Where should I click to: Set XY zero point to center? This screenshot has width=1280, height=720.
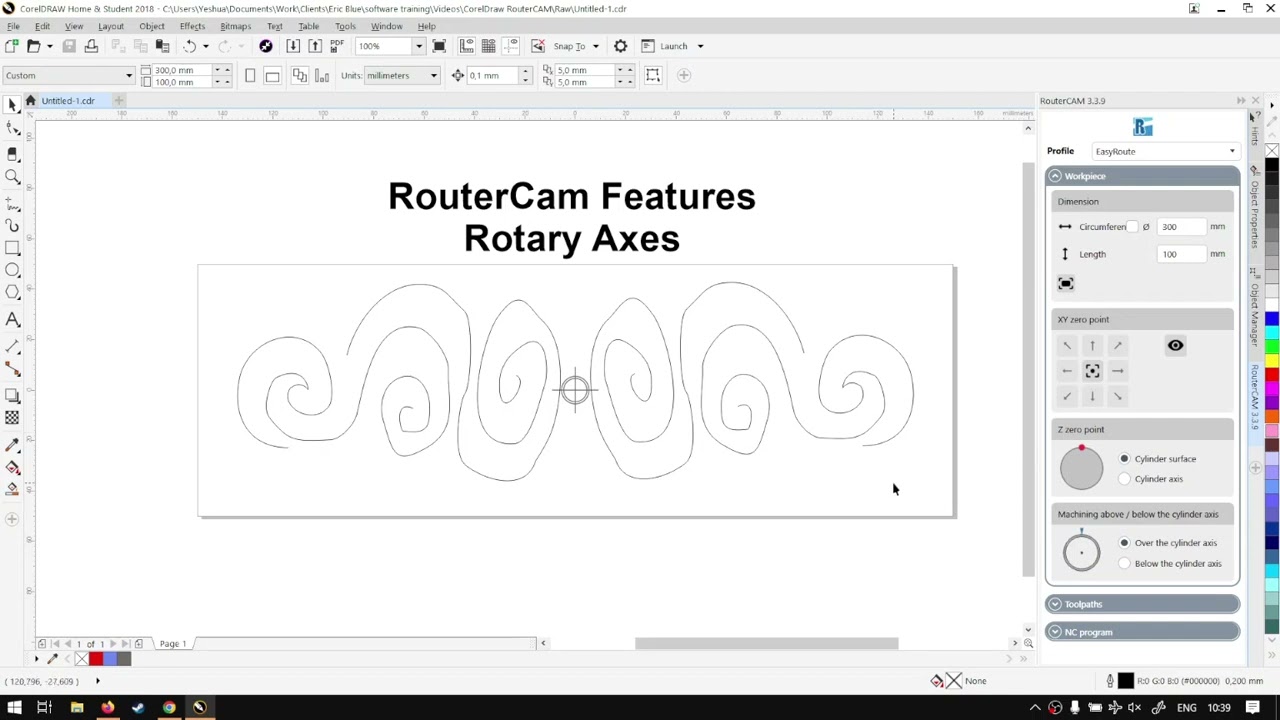click(1092, 371)
